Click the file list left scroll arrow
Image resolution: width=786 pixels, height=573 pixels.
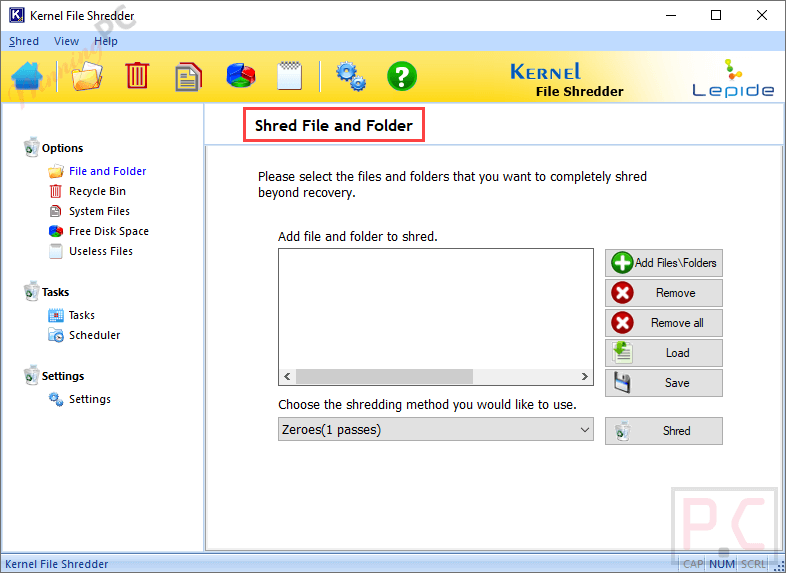click(x=287, y=376)
